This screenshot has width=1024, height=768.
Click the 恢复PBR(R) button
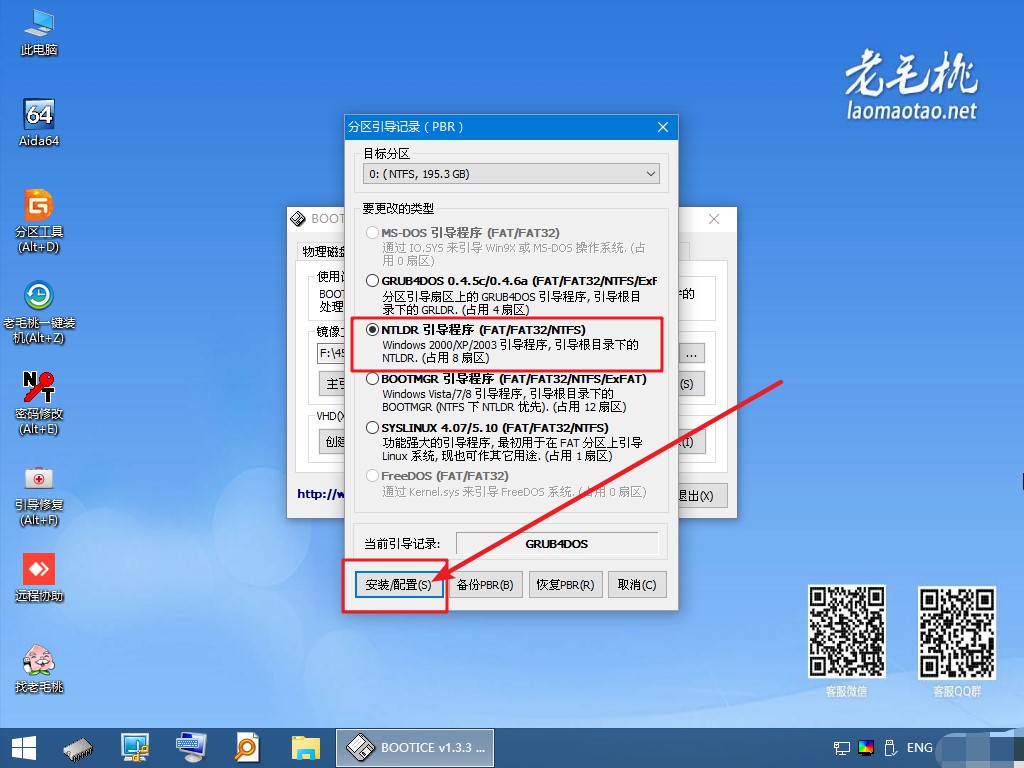pyautogui.click(x=565, y=584)
